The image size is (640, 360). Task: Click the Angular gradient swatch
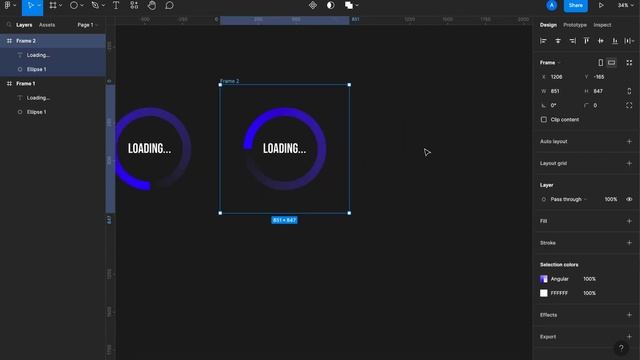(544, 279)
